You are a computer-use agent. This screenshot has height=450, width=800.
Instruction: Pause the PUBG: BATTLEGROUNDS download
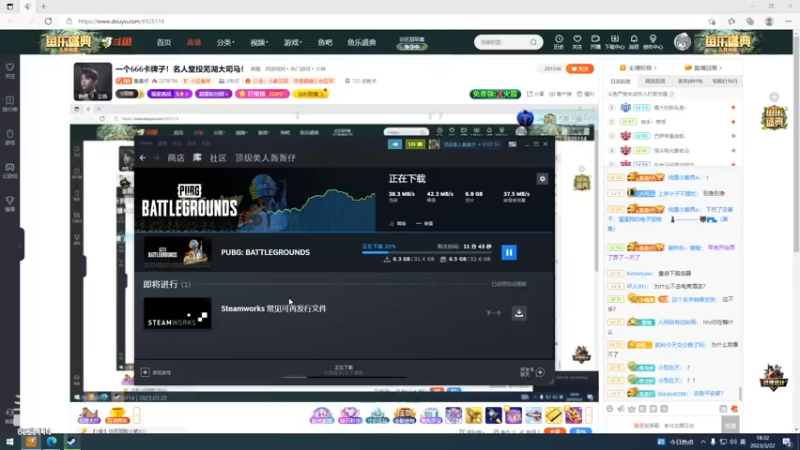point(509,253)
